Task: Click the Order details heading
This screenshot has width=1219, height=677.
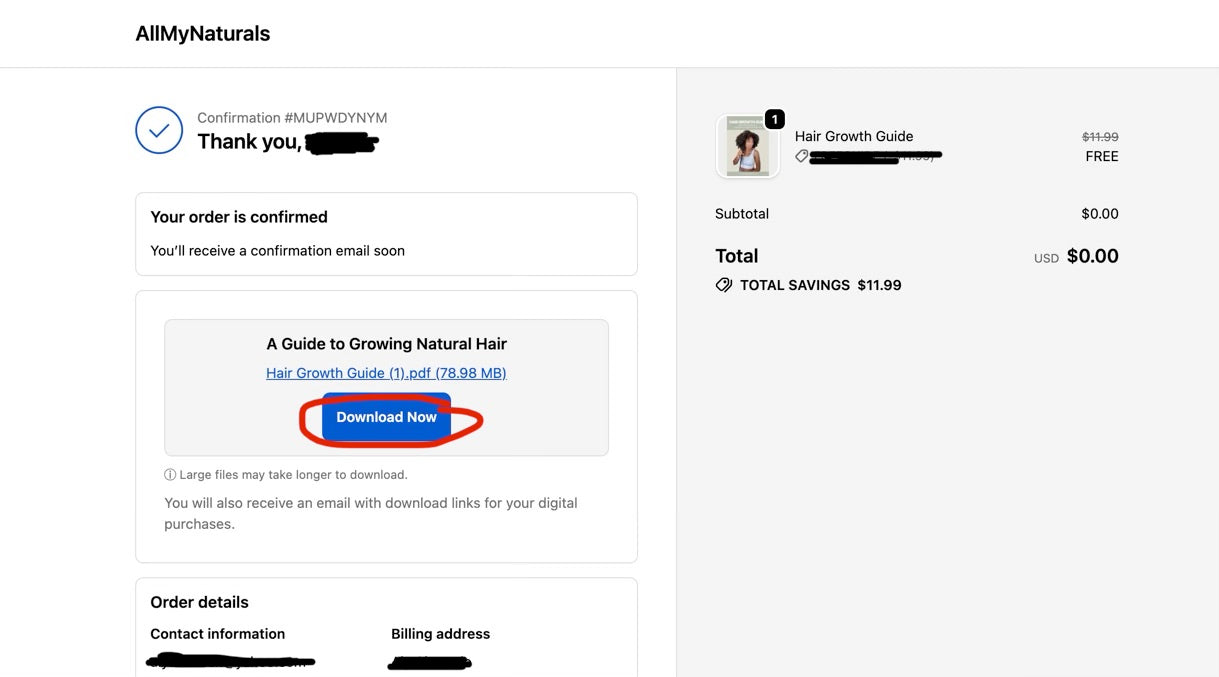Action: [199, 602]
